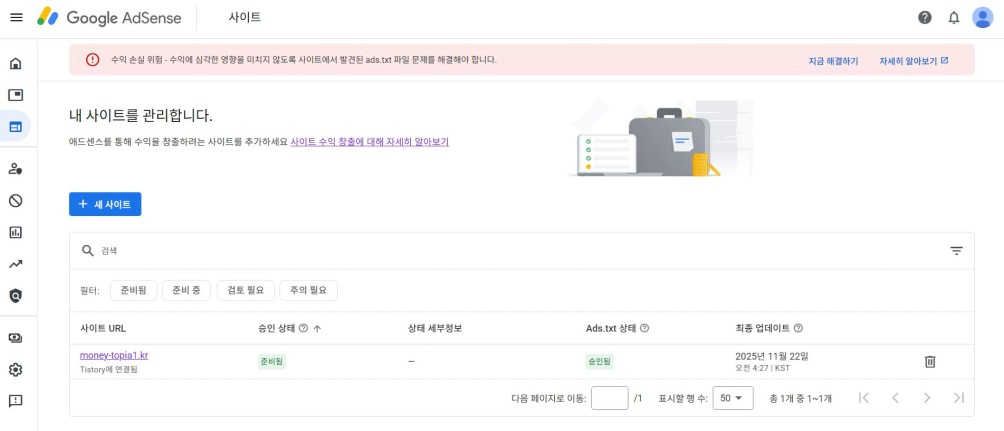Open the Ads section in sidebar

[x=16, y=95]
